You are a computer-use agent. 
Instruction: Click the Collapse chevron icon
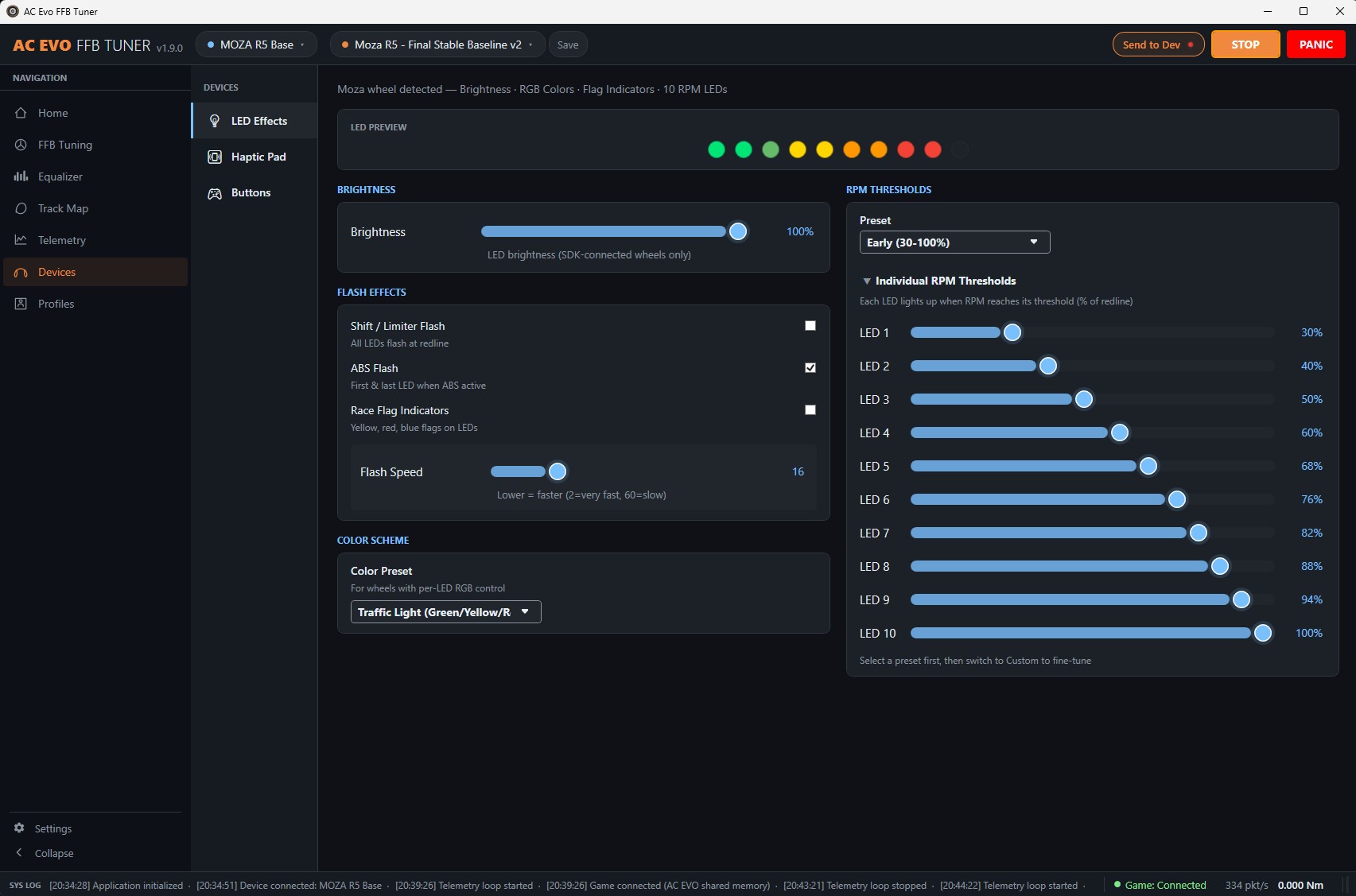[19, 853]
